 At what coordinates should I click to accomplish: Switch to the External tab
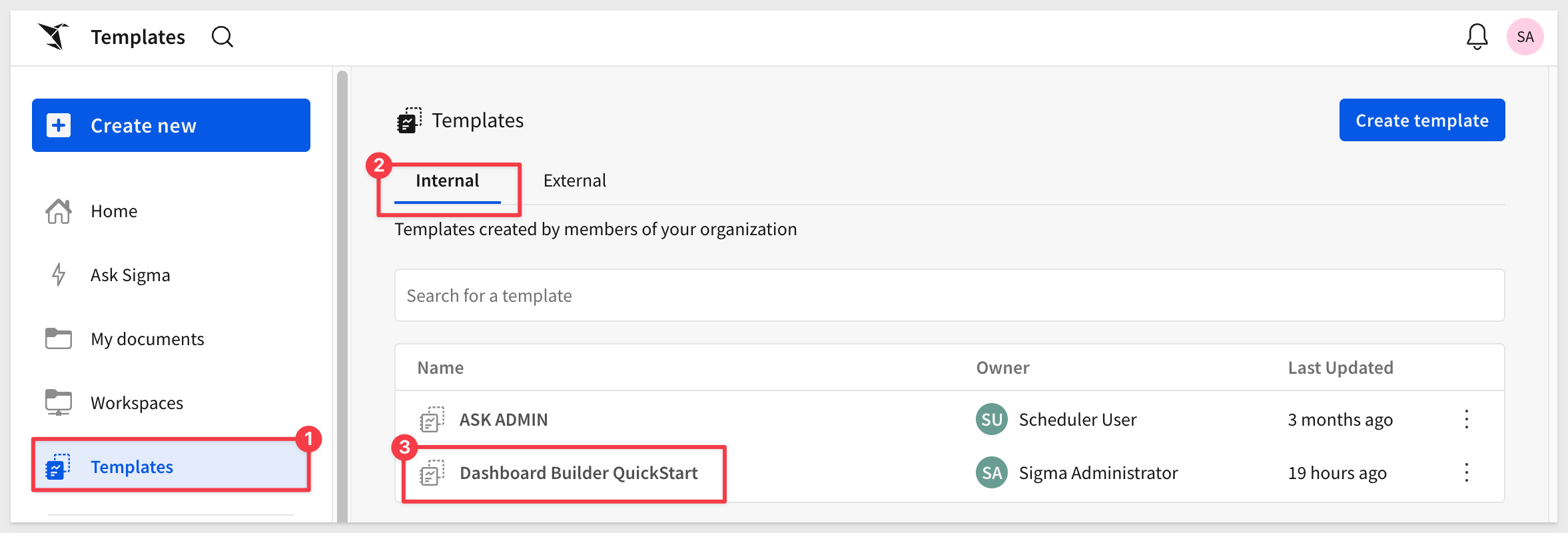(574, 181)
